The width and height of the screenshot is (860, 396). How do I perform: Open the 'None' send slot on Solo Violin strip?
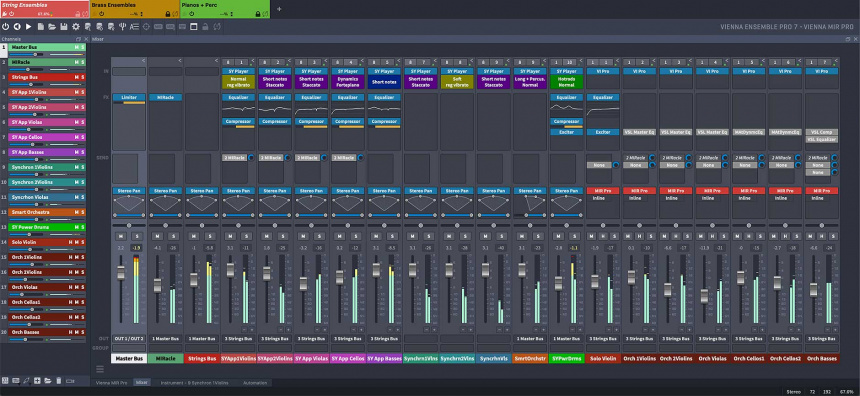(599, 165)
